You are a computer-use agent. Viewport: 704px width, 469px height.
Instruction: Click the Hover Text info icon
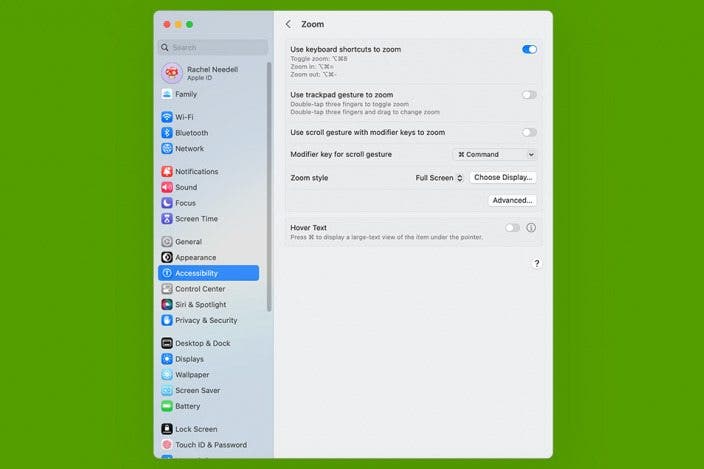[531, 228]
